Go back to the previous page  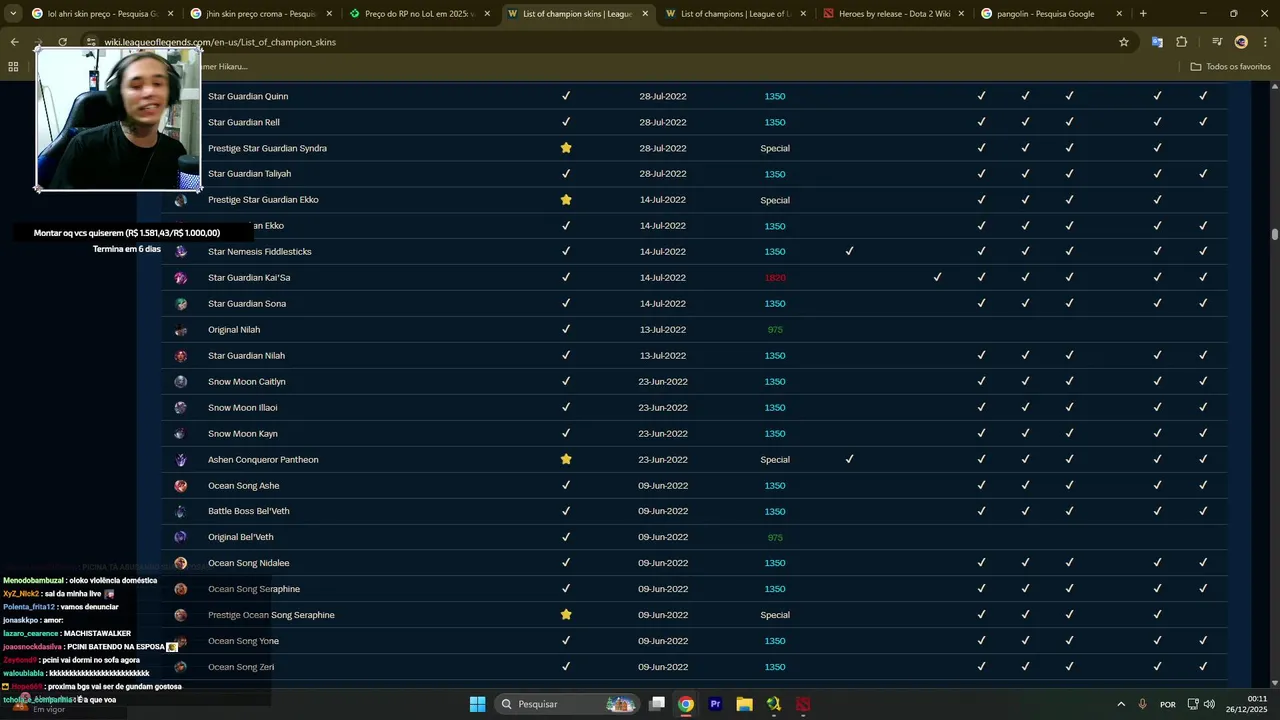[14, 42]
